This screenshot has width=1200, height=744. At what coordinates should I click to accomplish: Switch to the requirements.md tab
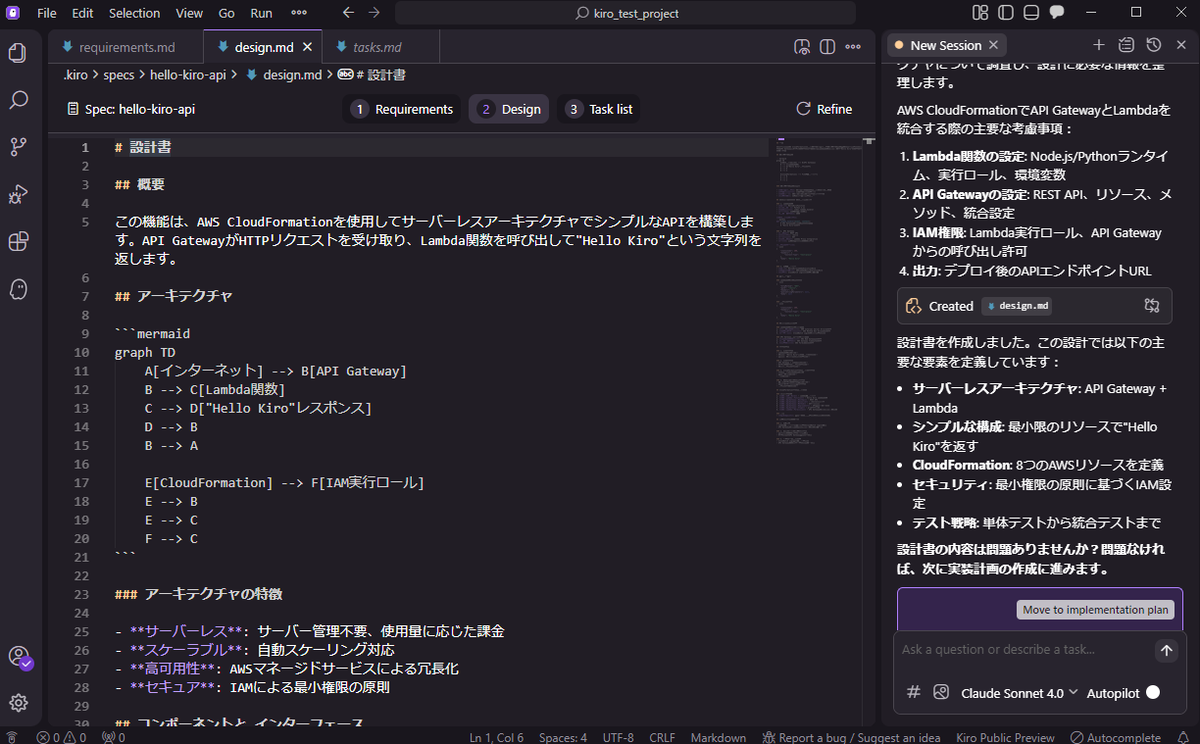coord(125,47)
